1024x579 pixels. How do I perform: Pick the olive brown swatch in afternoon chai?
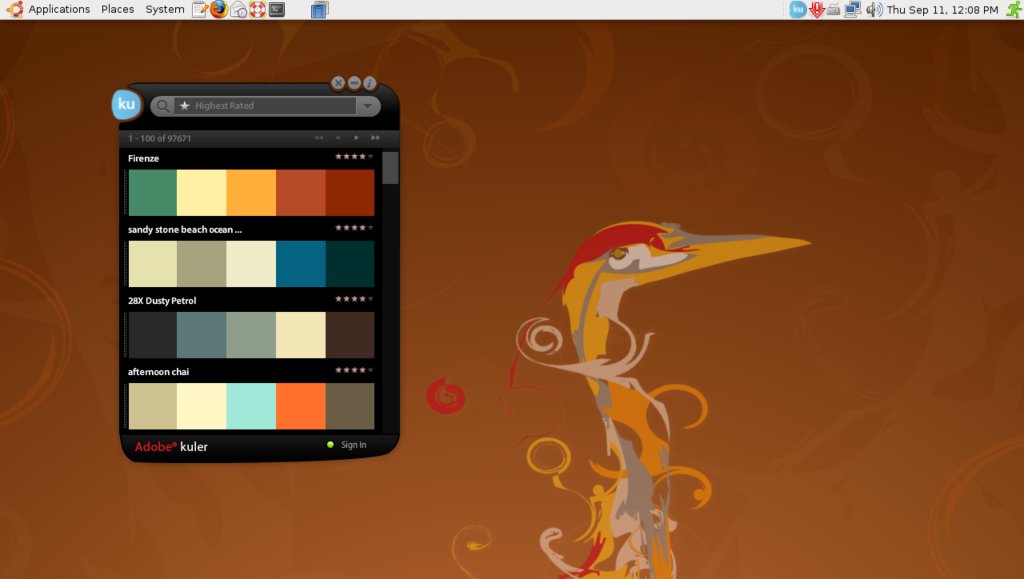click(x=350, y=406)
